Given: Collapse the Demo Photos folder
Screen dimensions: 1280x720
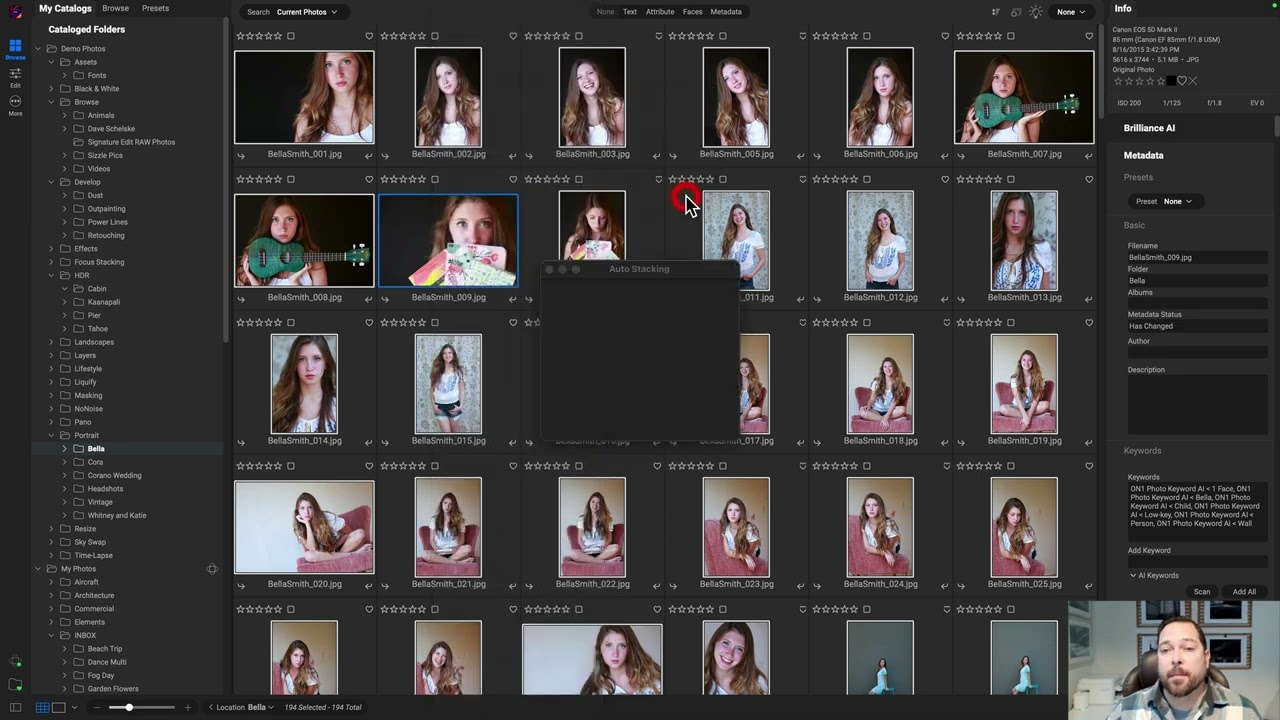Looking at the screenshot, I should click(x=38, y=48).
